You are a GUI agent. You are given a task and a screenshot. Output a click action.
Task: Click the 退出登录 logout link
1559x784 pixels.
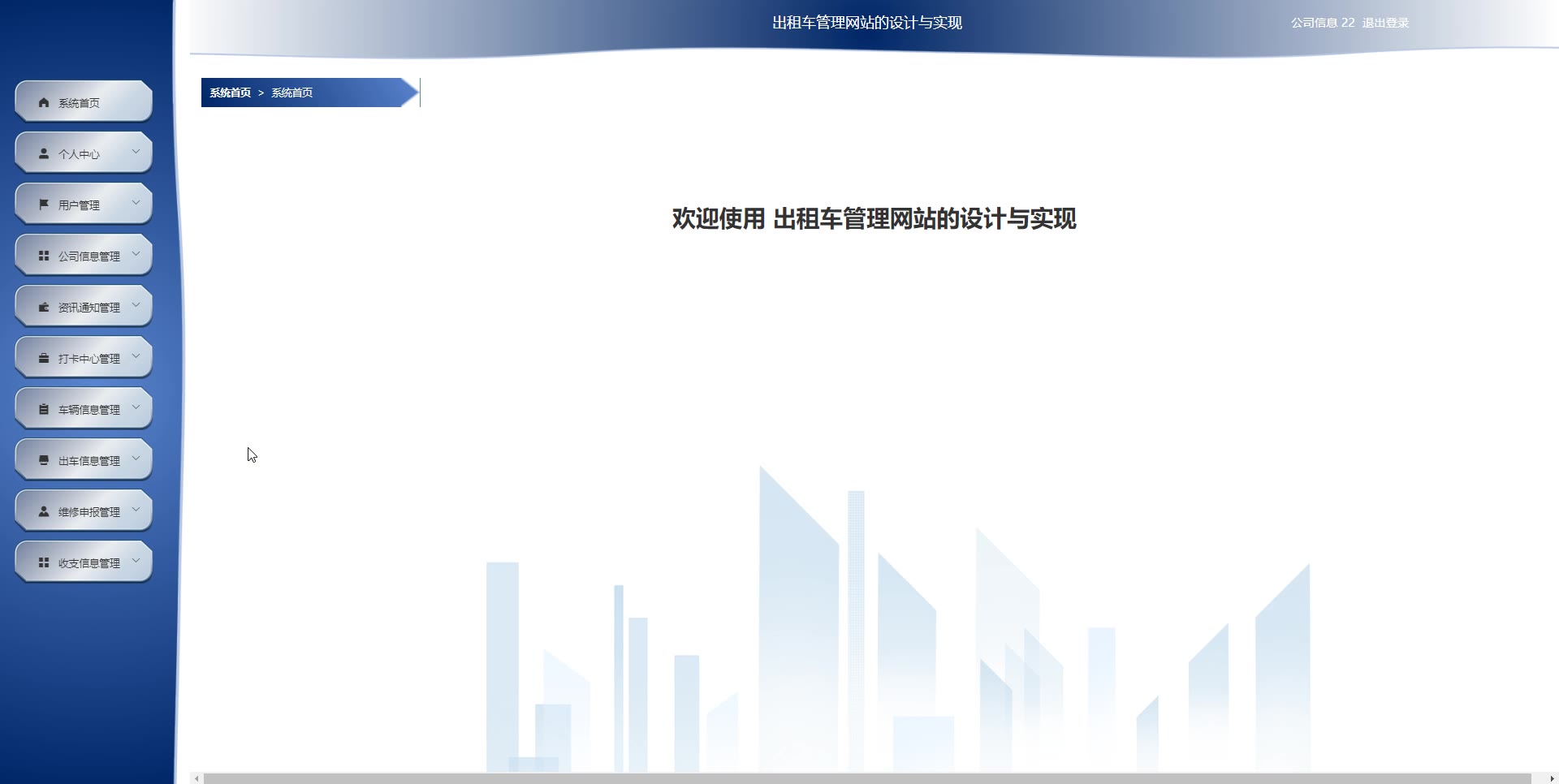[1385, 23]
